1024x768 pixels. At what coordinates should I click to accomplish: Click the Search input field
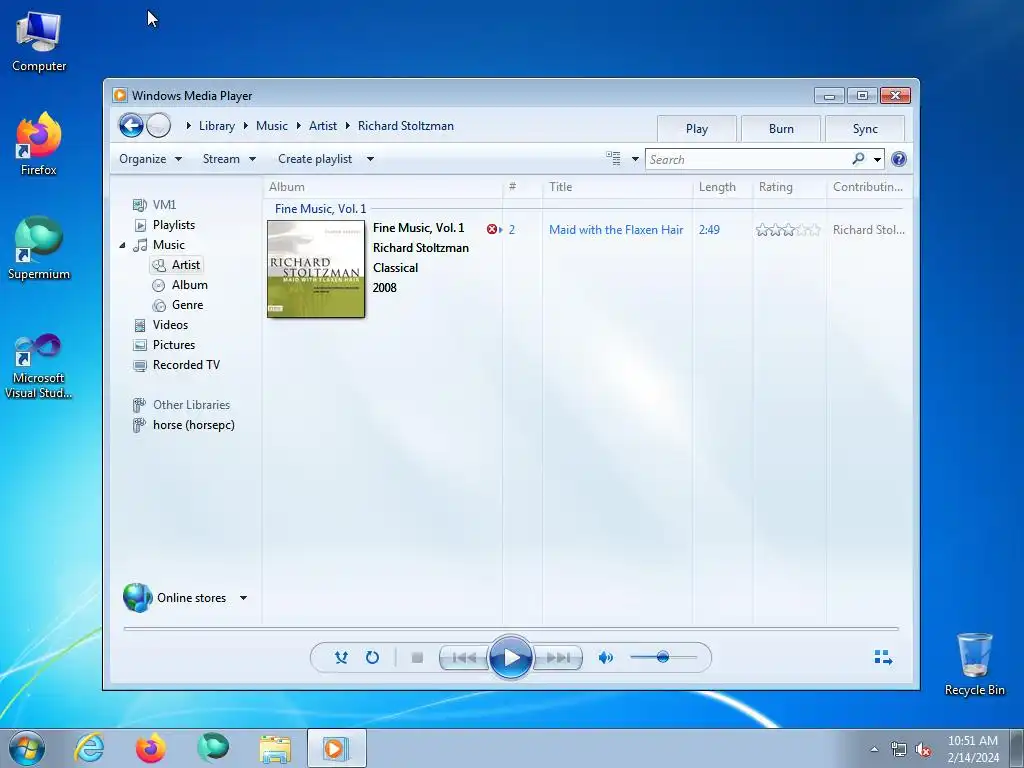(748, 159)
